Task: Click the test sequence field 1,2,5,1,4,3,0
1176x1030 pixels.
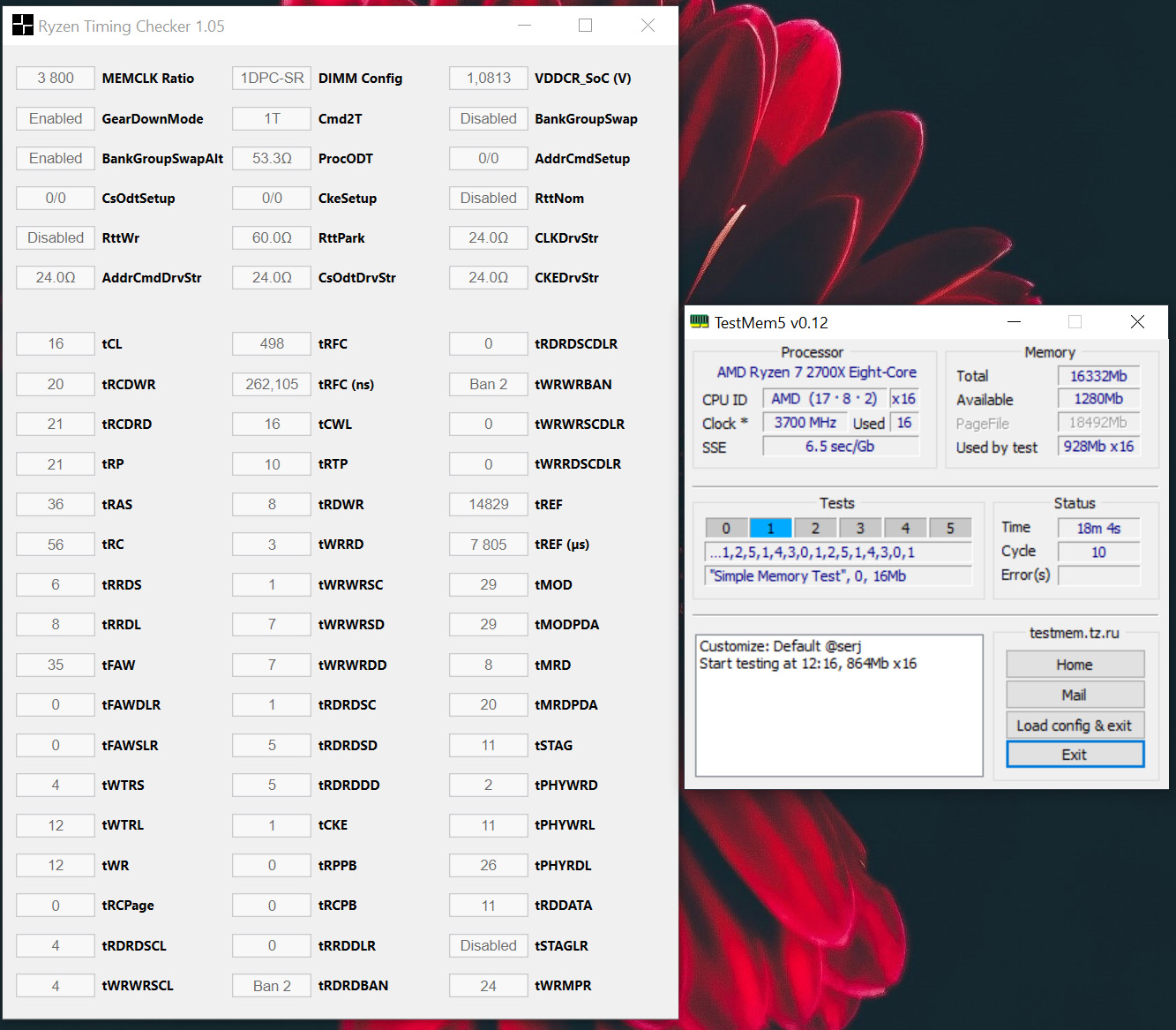Action: 838,553
